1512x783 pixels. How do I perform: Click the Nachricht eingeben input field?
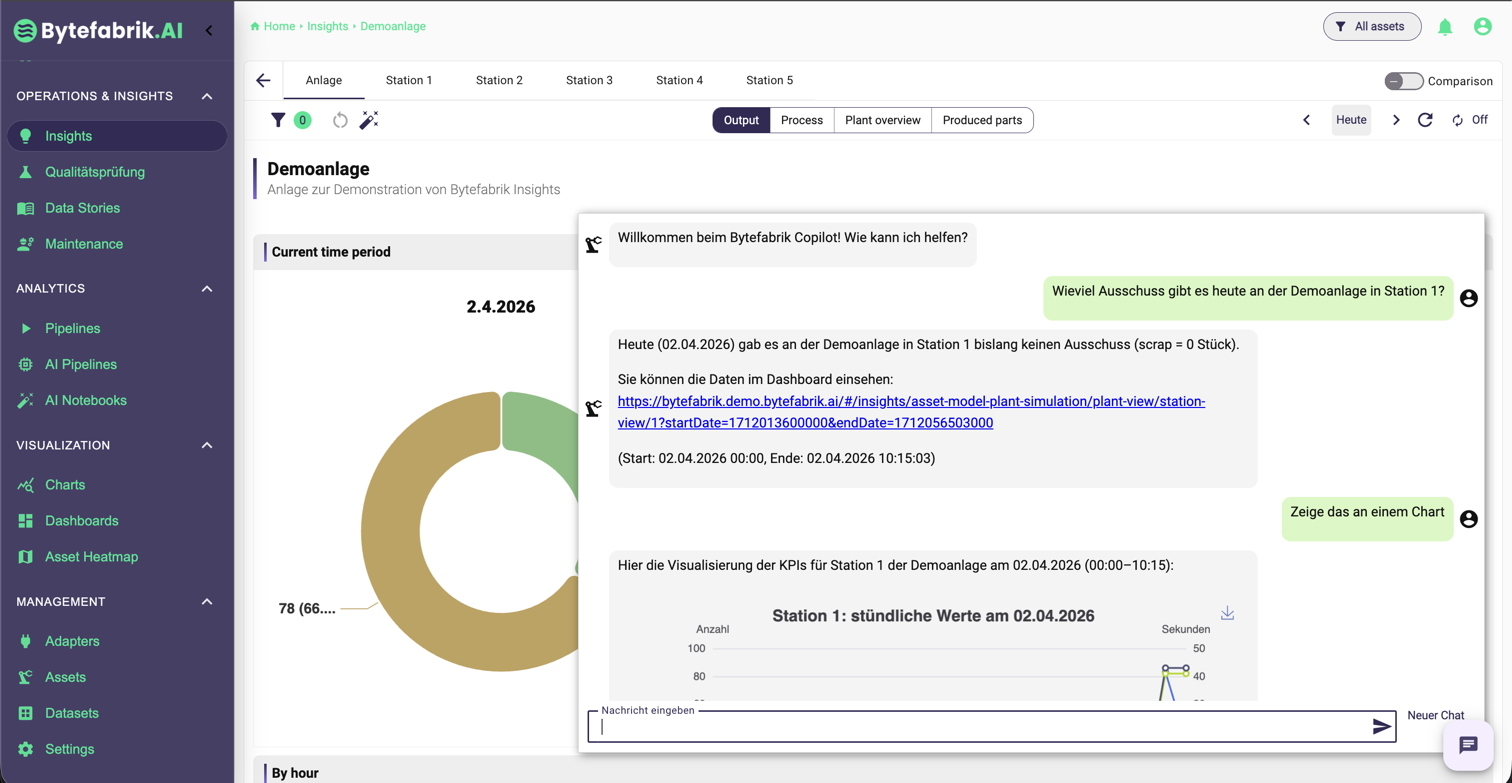click(x=980, y=727)
